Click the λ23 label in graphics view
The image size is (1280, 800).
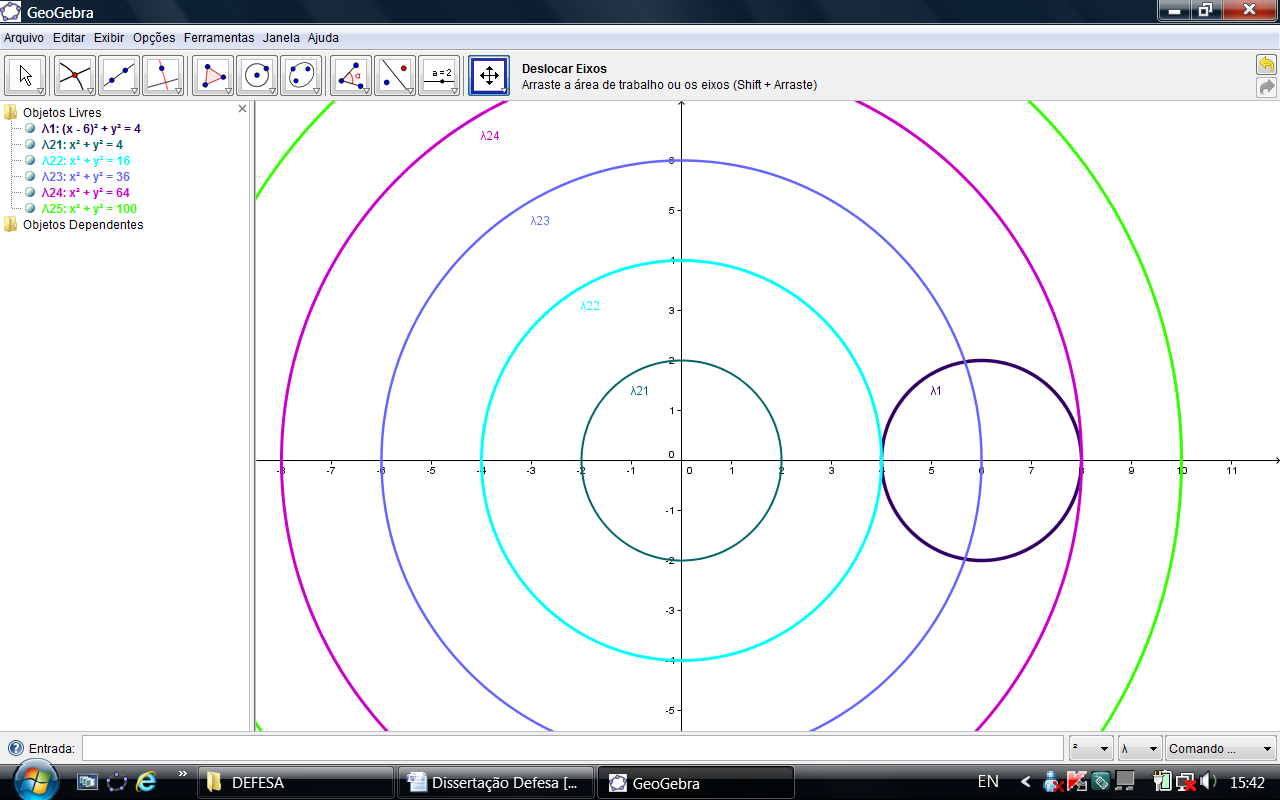pyautogui.click(x=539, y=221)
